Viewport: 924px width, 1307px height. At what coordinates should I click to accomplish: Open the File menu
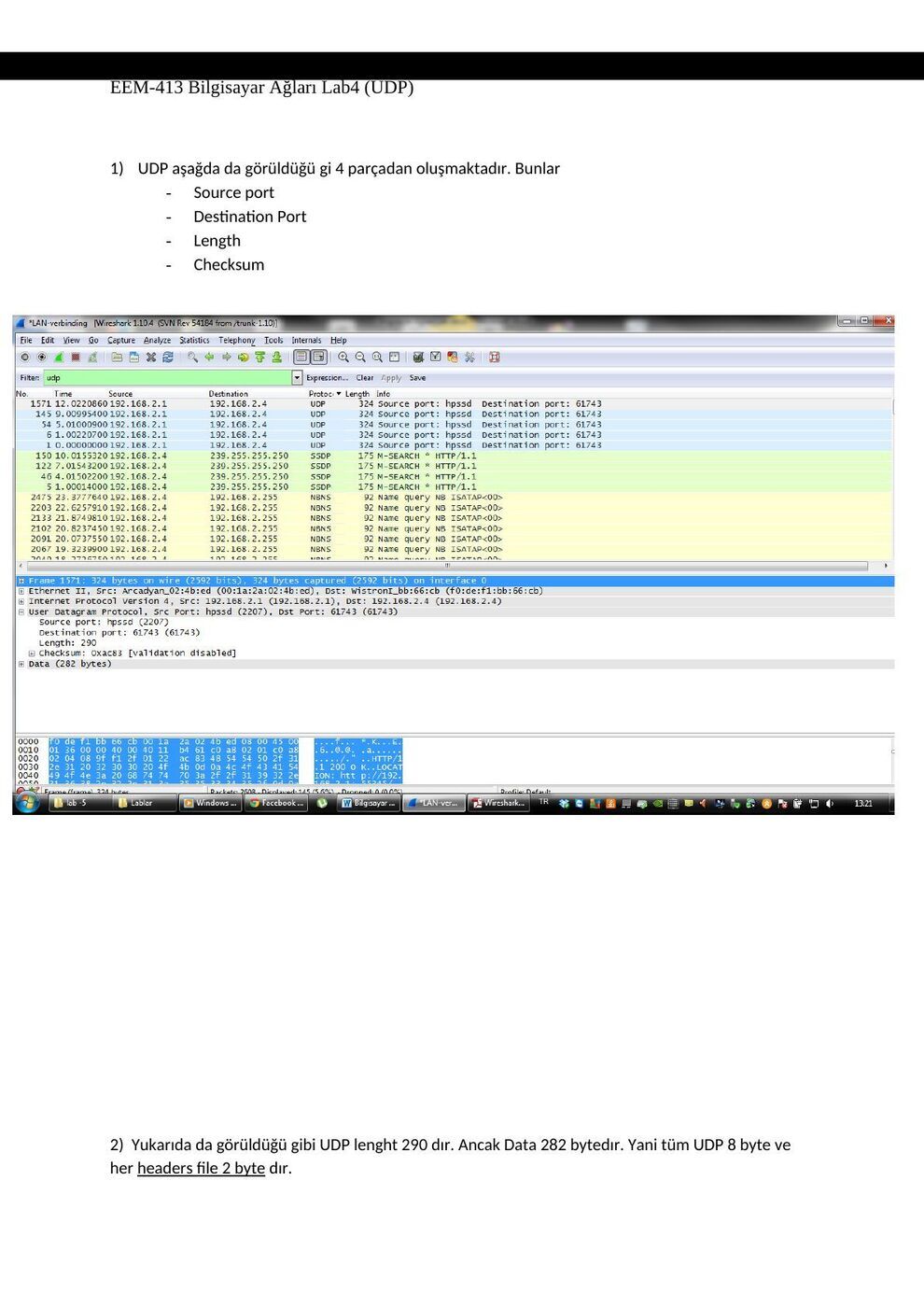tap(26, 341)
